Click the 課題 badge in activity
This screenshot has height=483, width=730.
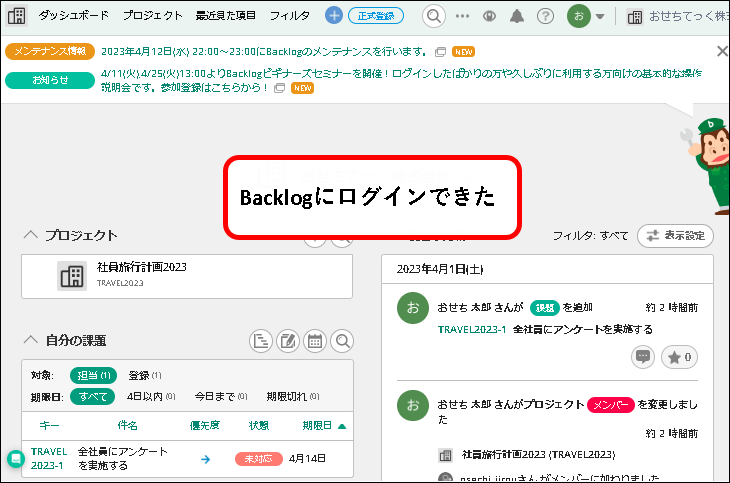click(x=544, y=308)
